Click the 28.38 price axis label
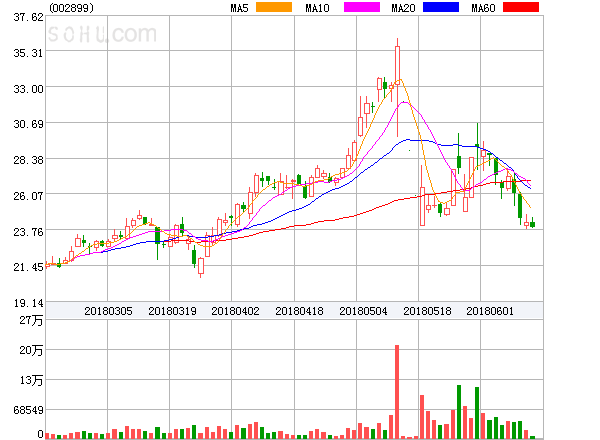The width and height of the screenshot is (600, 440). click(x=28, y=160)
